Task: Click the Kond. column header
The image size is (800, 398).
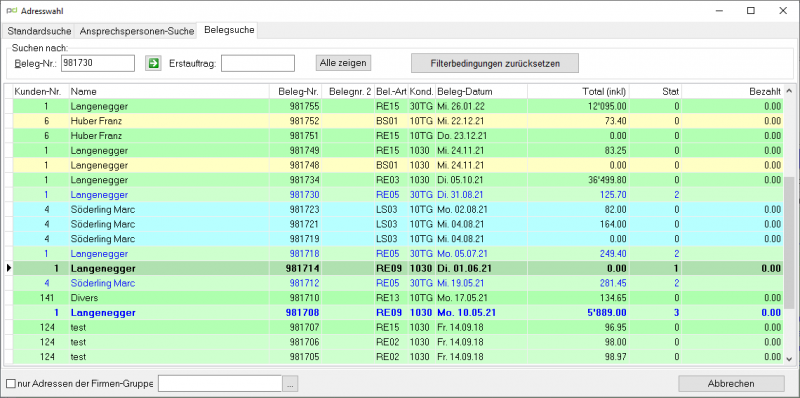Action: (x=422, y=92)
